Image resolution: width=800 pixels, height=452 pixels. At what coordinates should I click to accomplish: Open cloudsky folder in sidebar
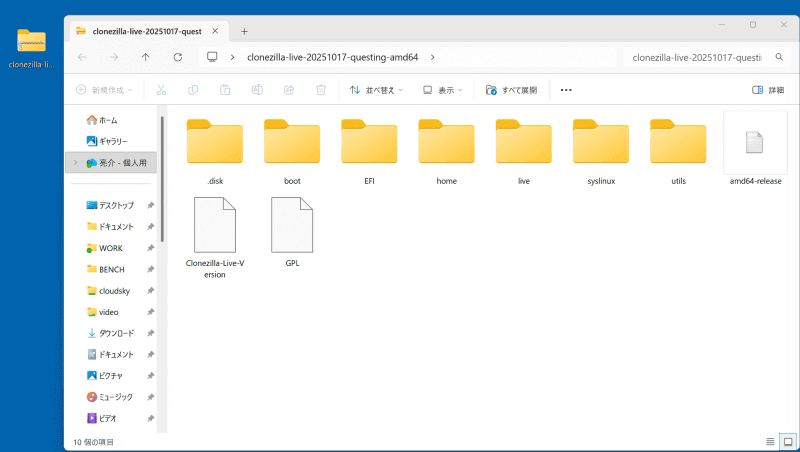[x=108, y=291]
